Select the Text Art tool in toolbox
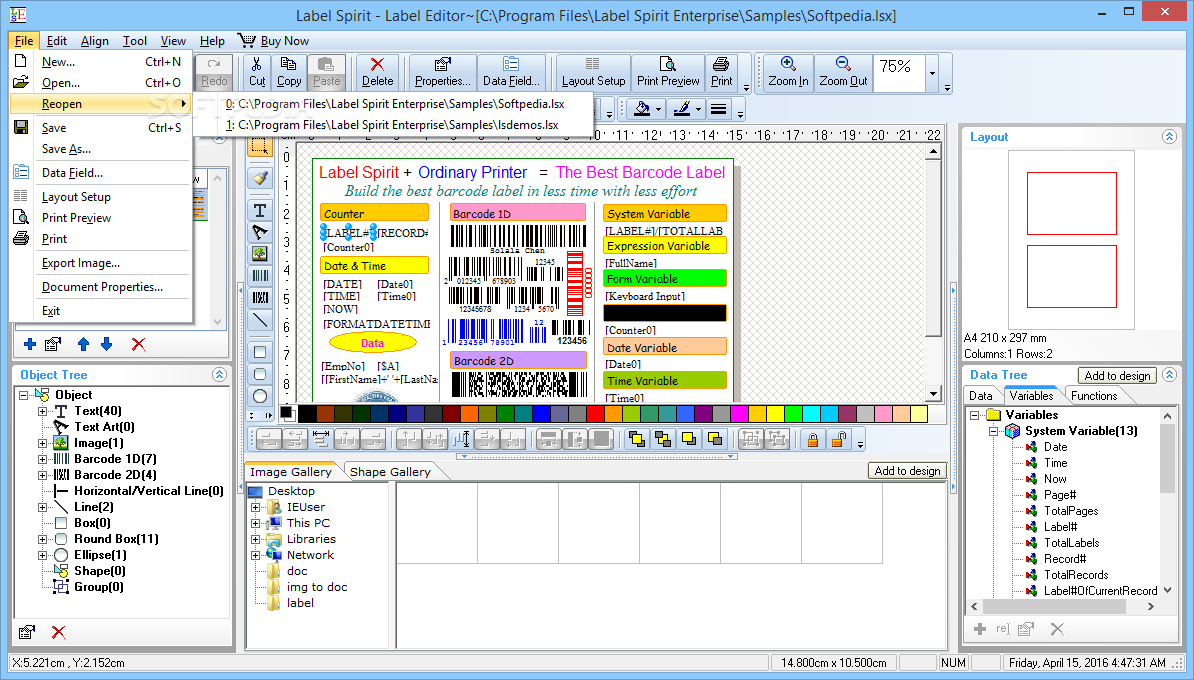The image size is (1194, 680). coord(260,231)
